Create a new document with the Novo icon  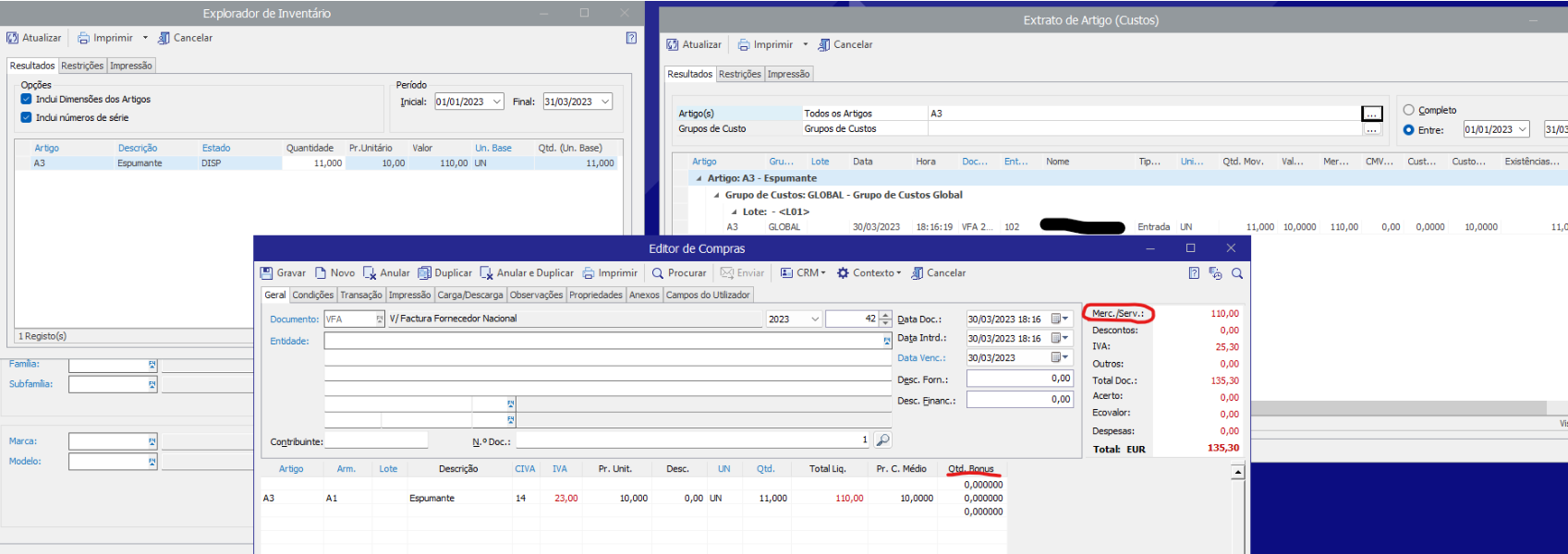(321, 273)
